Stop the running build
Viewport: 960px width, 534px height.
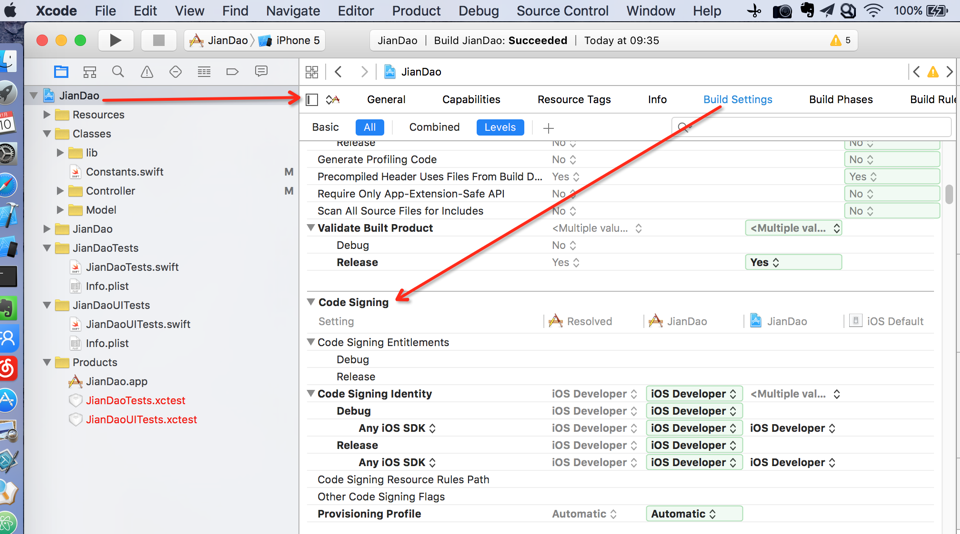159,40
